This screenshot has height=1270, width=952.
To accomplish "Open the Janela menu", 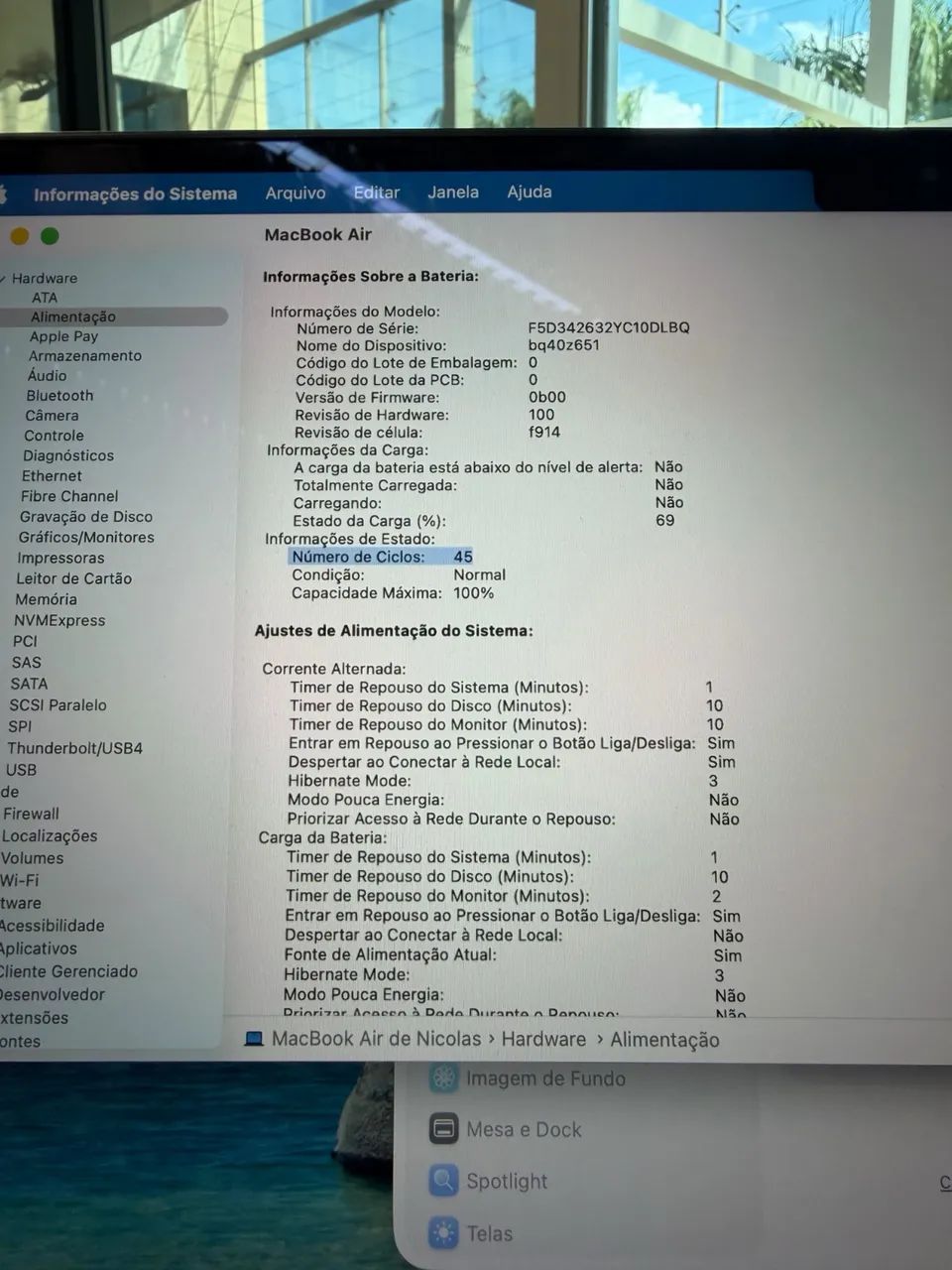I will (453, 192).
